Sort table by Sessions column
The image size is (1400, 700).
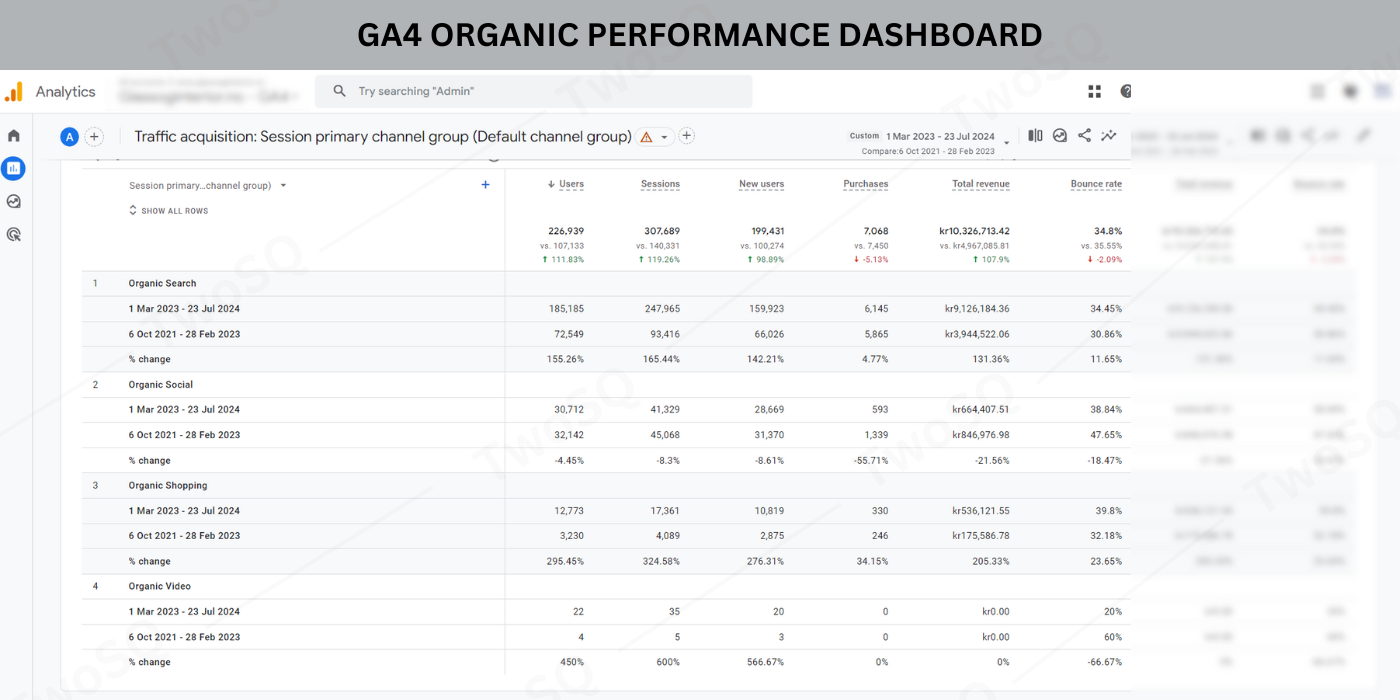(659, 184)
